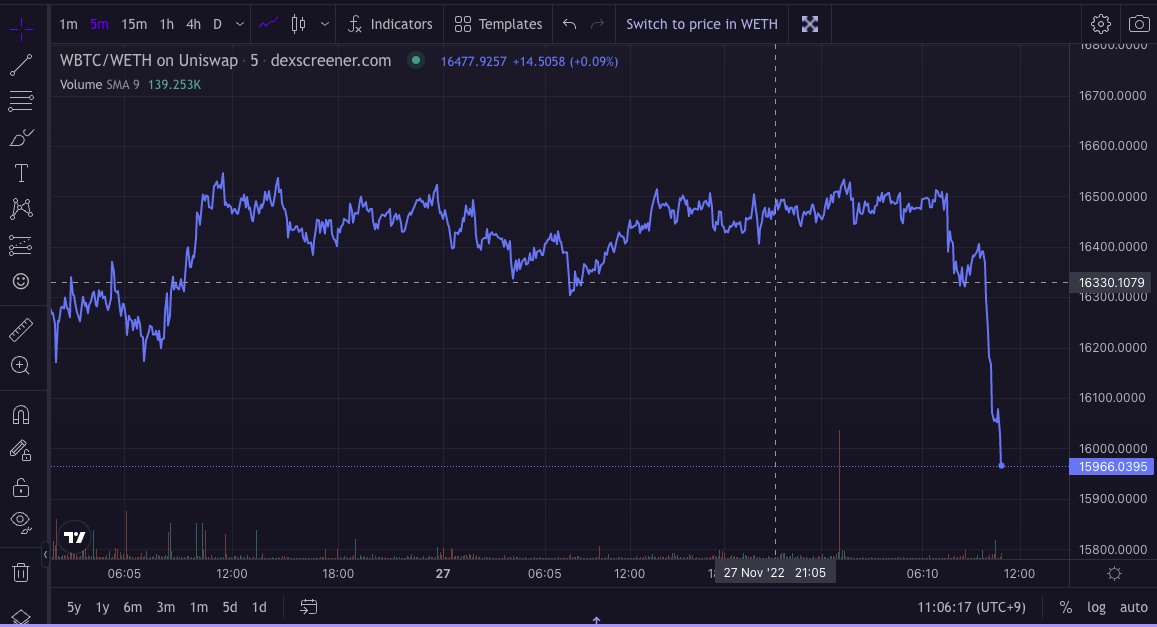
Task: Expand bottom panel up-arrow toggle
Action: tap(596, 621)
